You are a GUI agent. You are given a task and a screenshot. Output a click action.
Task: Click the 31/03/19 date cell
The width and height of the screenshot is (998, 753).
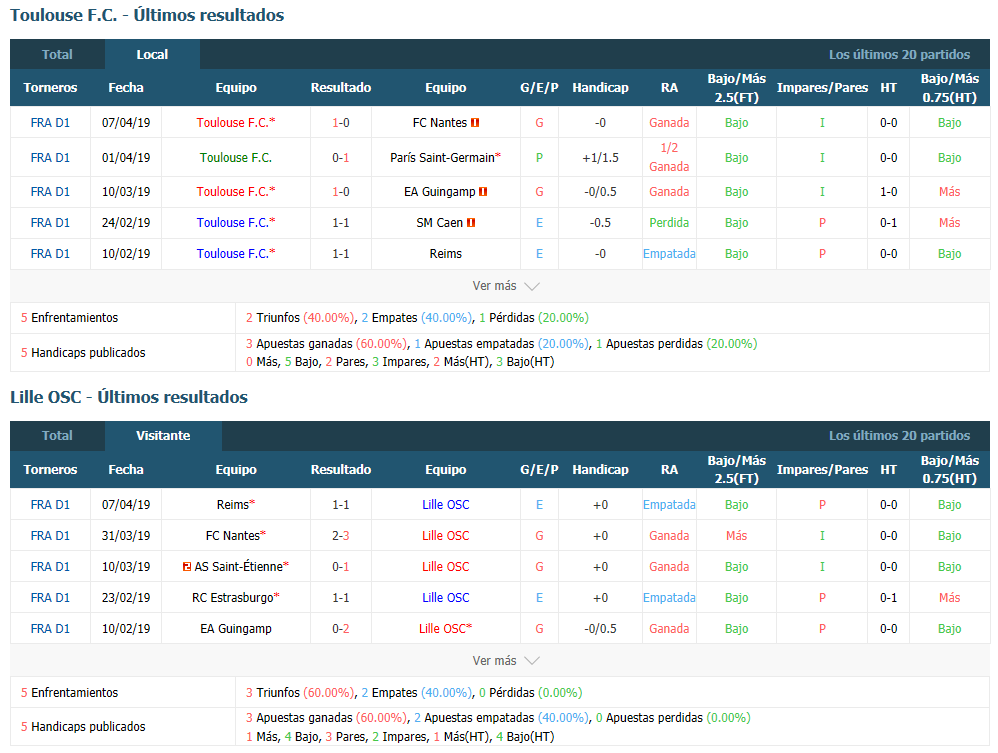pyautogui.click(x=126, y=536)
